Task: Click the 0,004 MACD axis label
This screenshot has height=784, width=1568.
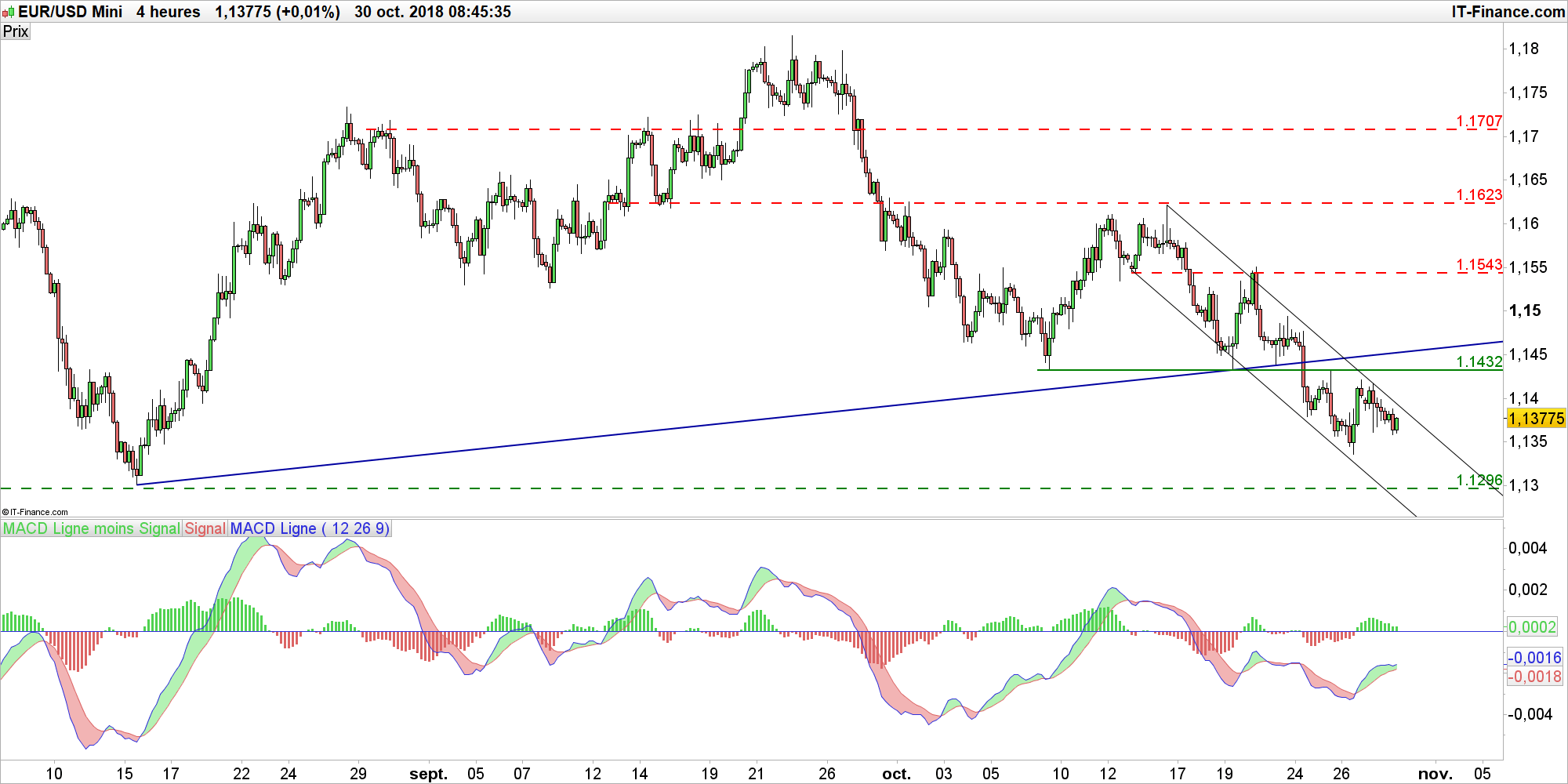Action: pos(1527,548)
